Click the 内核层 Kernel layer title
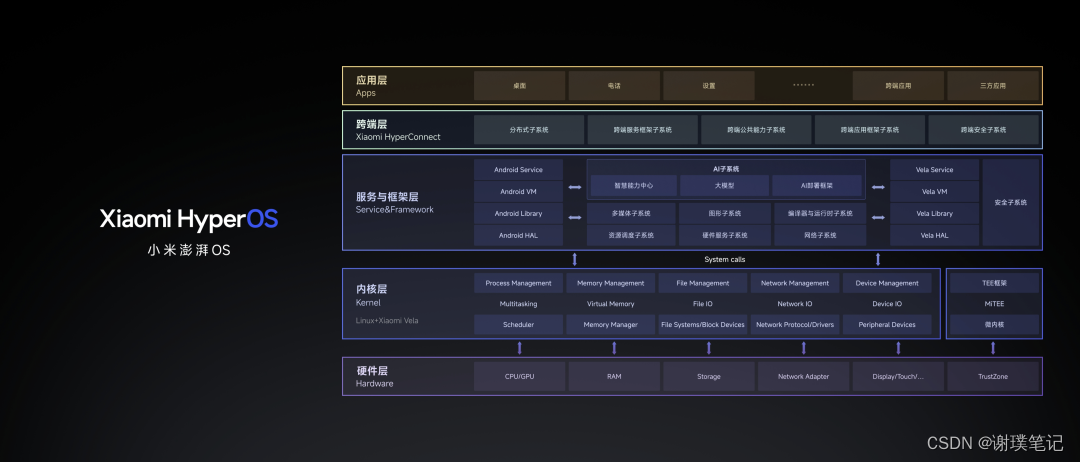This screenshot has width=1080, height=462. pyautogui.click(x=372, y=295)
